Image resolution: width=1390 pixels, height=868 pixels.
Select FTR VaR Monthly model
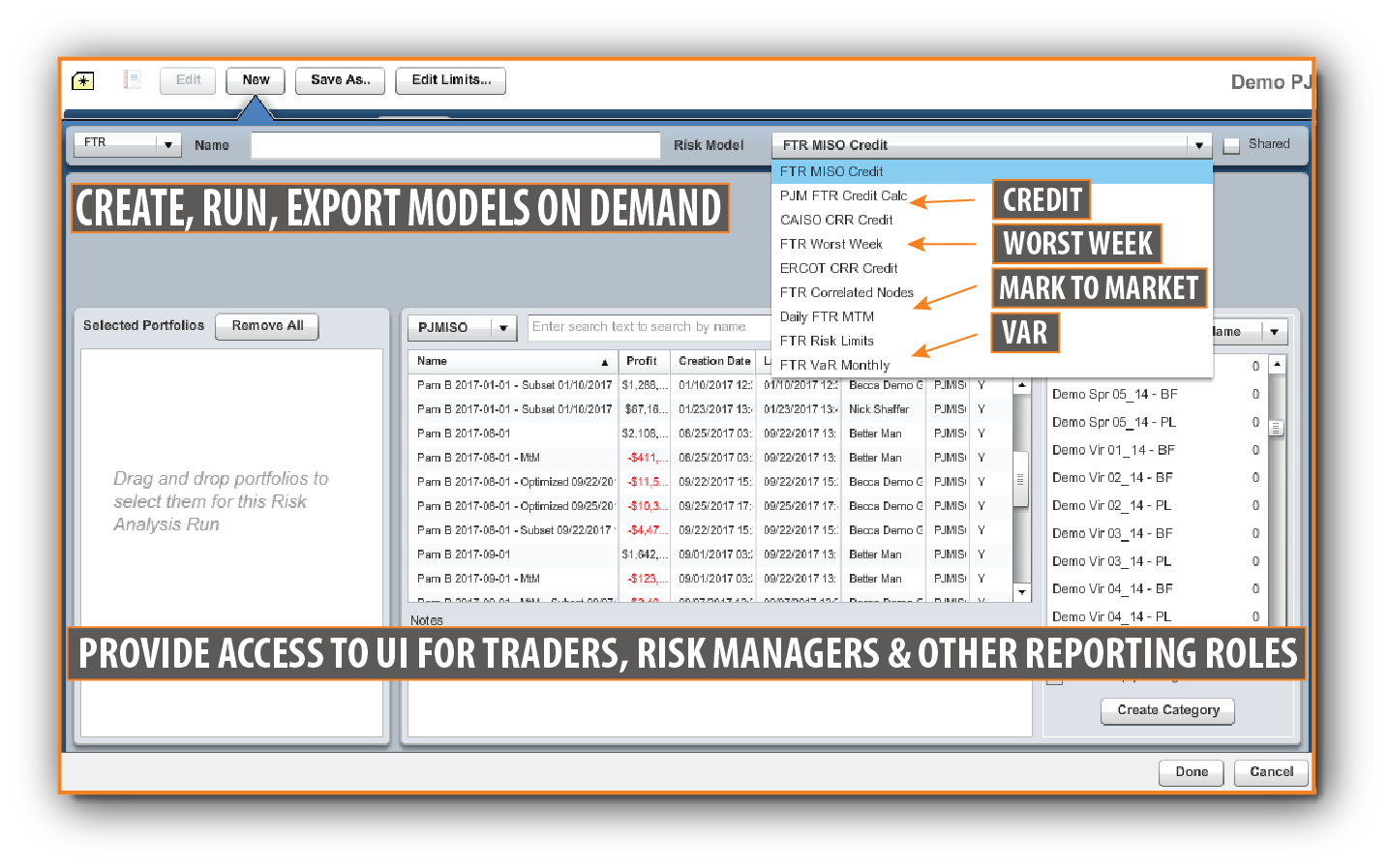(834, 365)
